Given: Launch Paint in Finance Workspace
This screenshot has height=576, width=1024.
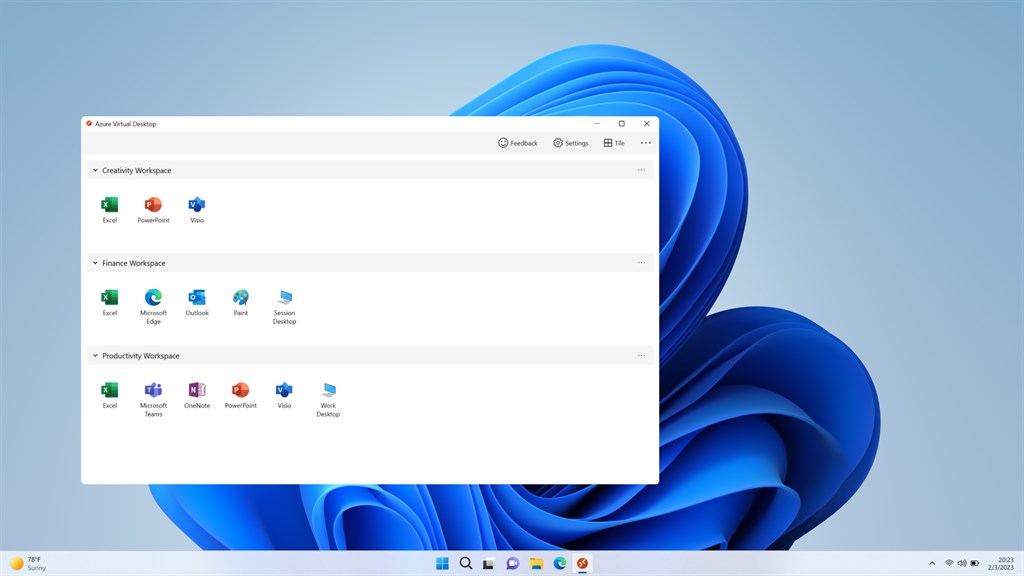Looking at the screenshot, I should tap(240, 302).
